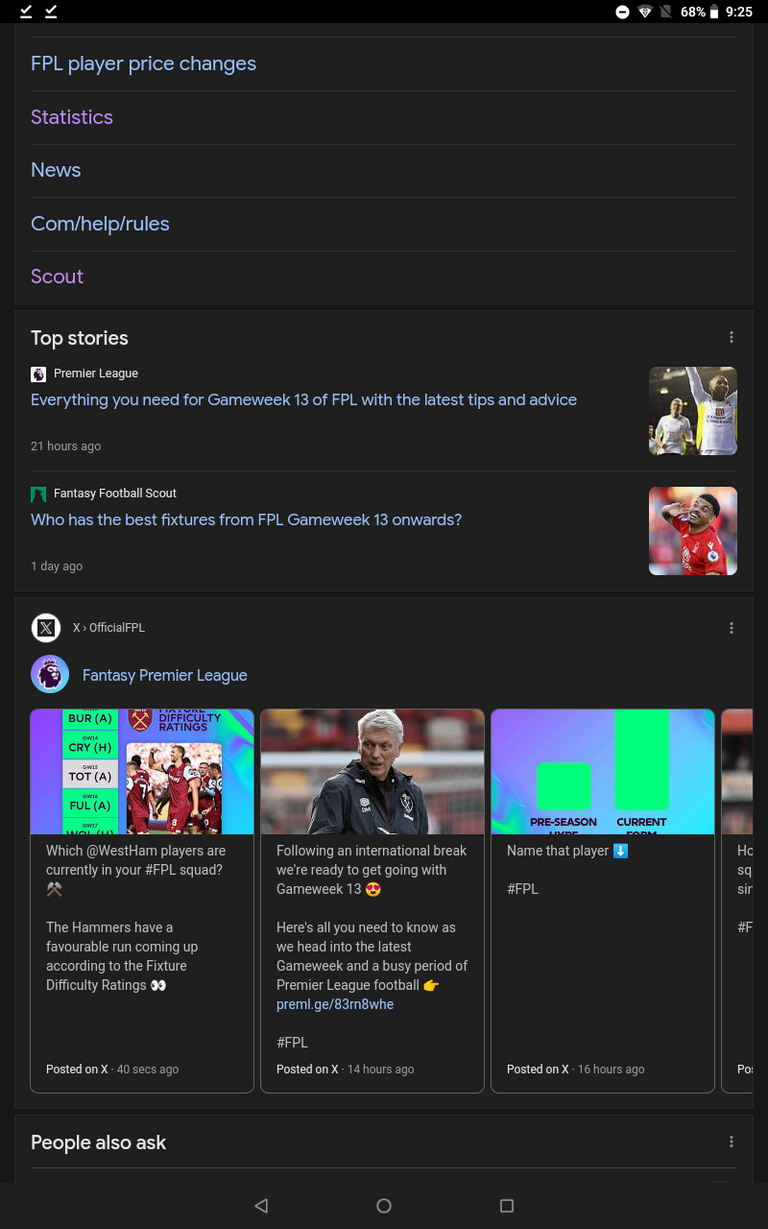This screenshot has width=768, height=1229.
Task: Tap the 9:25 clock in status bar
Action: (x=739, y=12)
